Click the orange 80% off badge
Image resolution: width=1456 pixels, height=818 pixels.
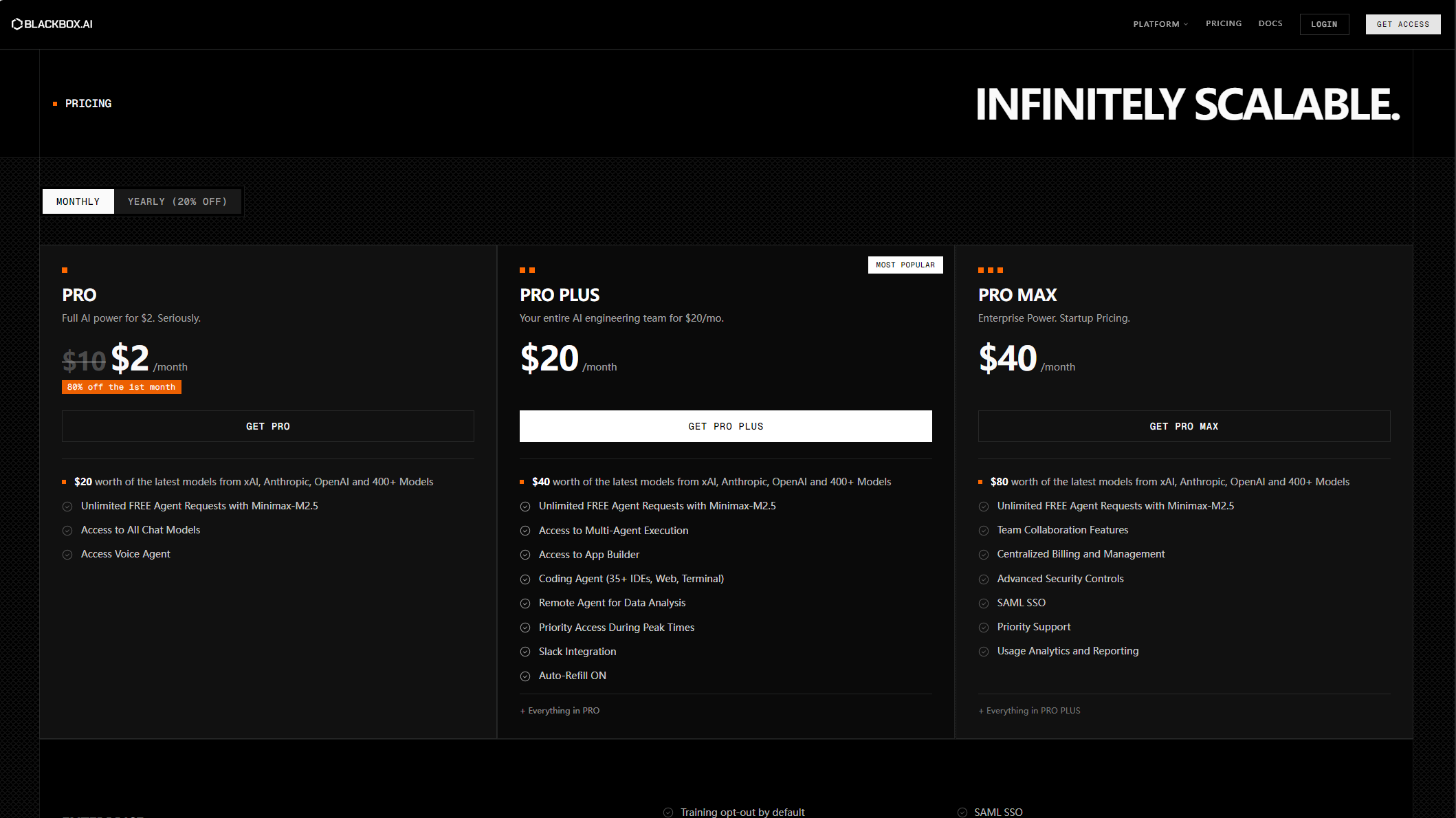pos(122,387)
